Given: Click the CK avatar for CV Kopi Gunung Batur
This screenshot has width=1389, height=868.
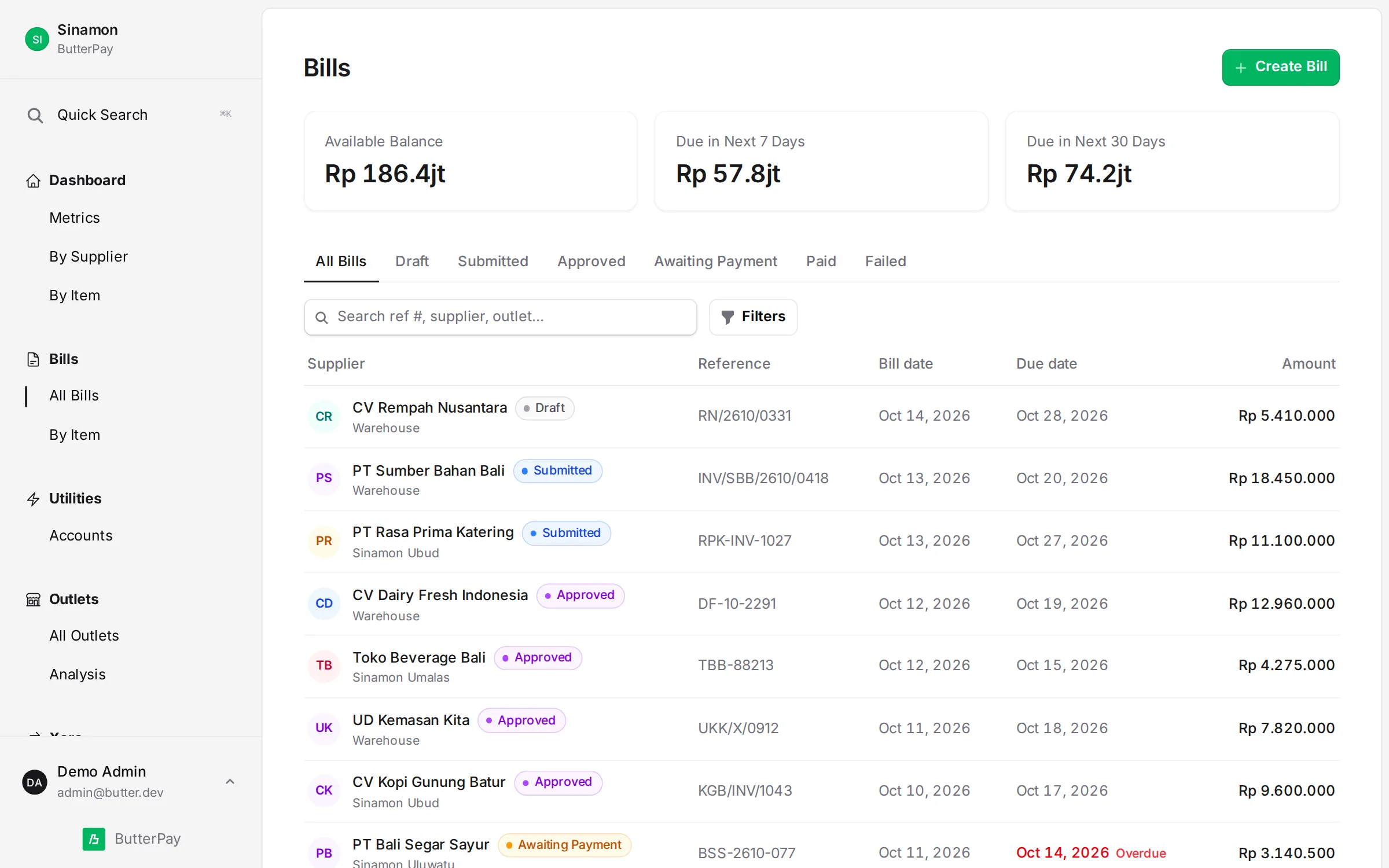Looking at the screenshot, I should tap(324, 790).
